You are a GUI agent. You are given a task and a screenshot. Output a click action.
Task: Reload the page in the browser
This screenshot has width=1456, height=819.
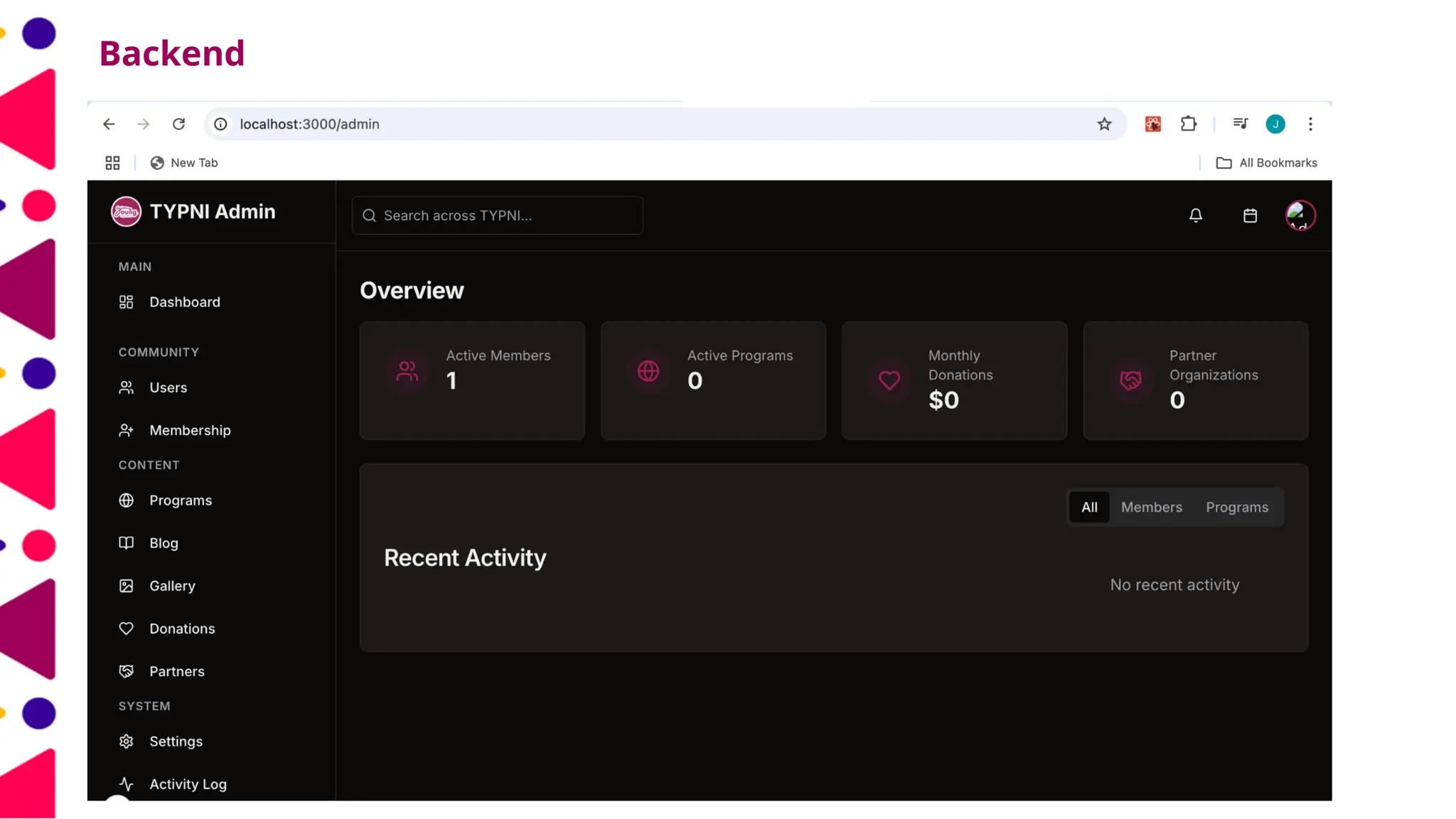pyautogui.click(x=178, y=124)
